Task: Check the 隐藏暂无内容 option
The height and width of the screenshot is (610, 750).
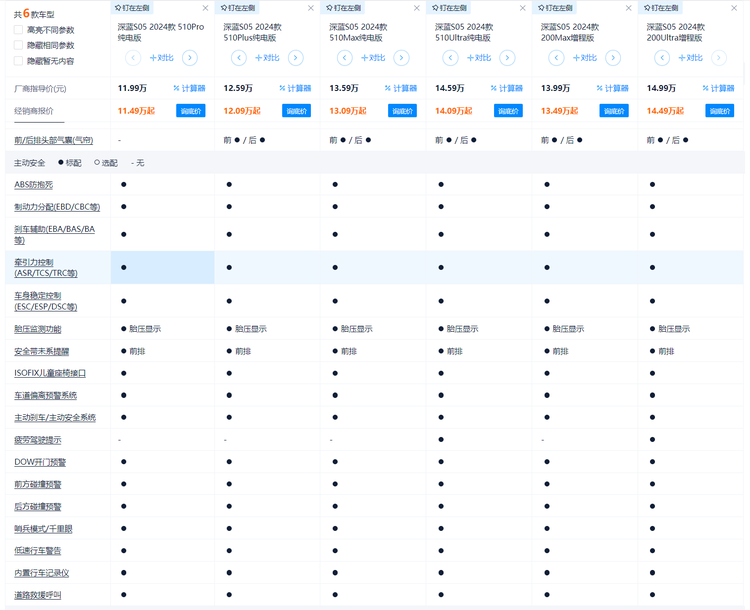Action: (x=19, y=61)
